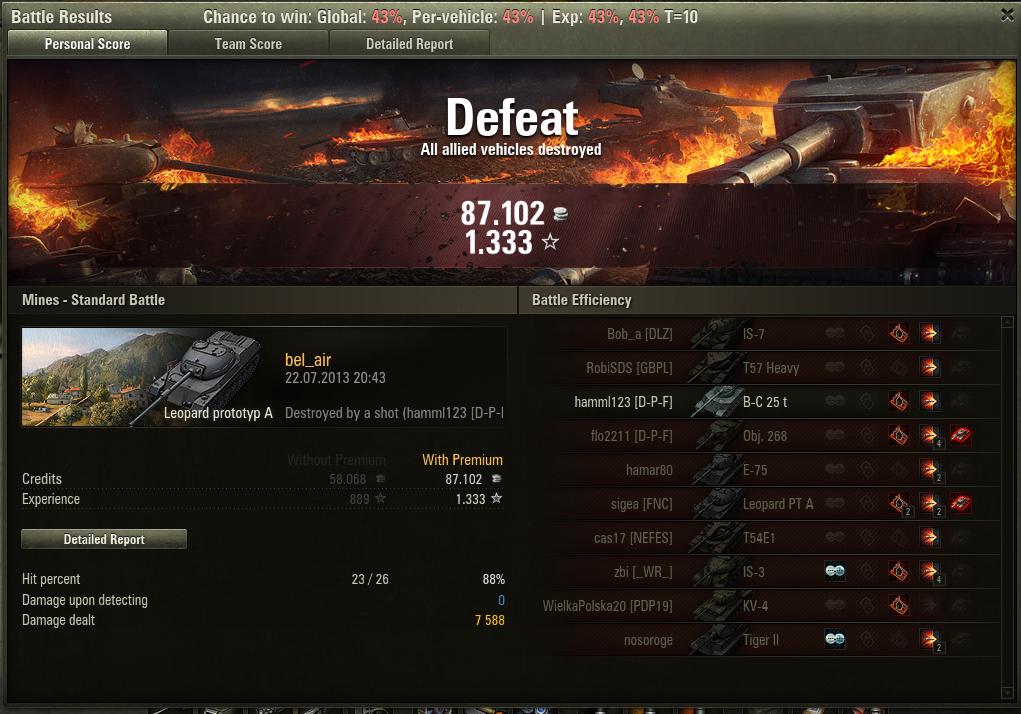1021x714 pixels.
Task: Select hamml123 B-C 25 t row
Action: [x=766, y=402]
